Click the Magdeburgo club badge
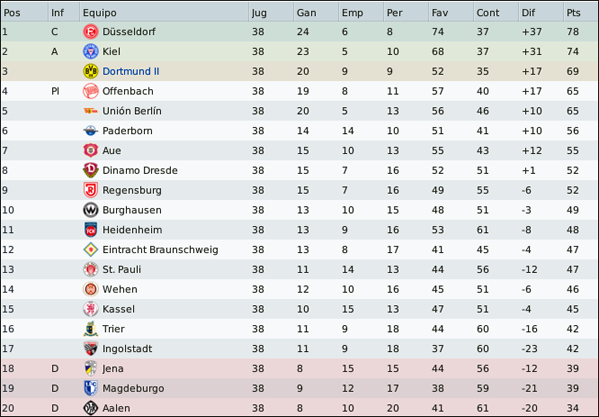This screenshot has width=599, height=417. 91,388
